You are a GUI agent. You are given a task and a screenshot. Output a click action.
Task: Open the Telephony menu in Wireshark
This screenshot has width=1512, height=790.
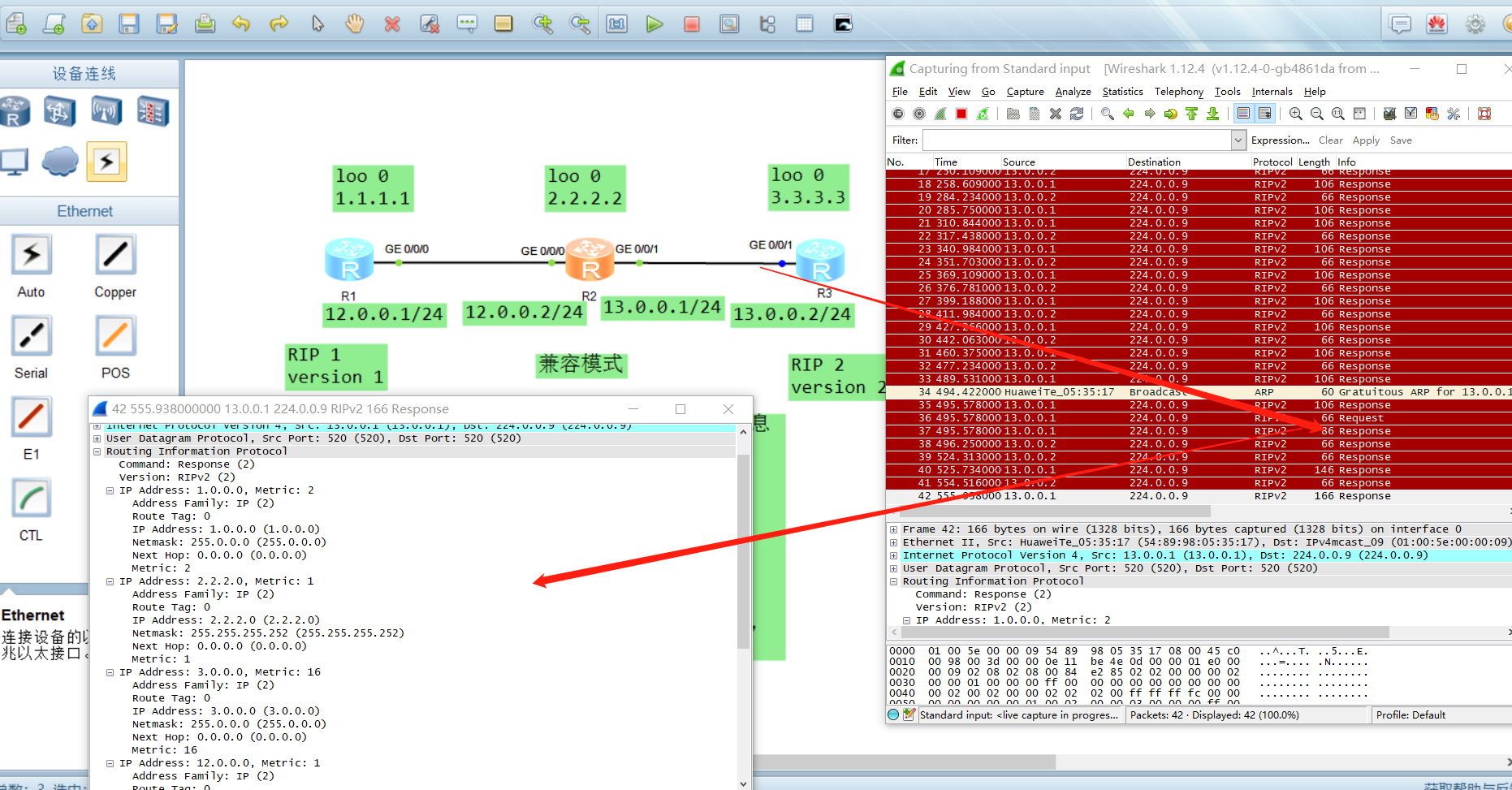tap(1178, 91)
